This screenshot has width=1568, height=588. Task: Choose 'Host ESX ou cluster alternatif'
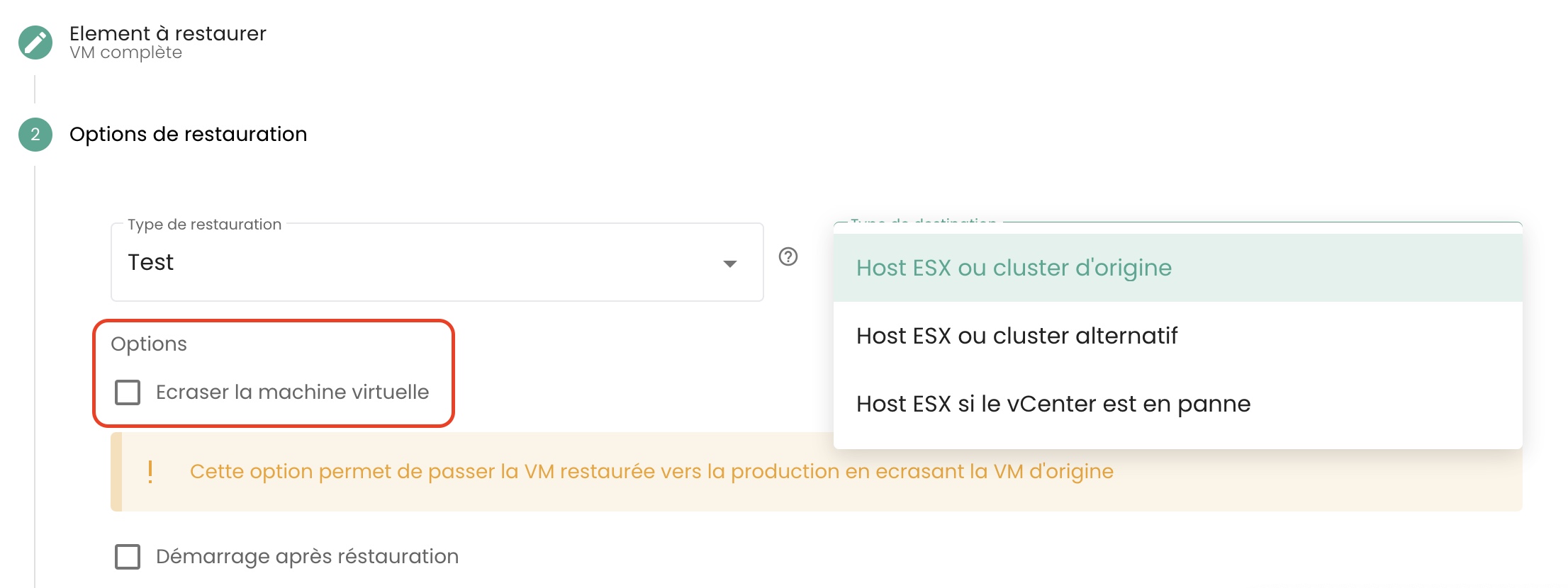(x=1017, y=336)
